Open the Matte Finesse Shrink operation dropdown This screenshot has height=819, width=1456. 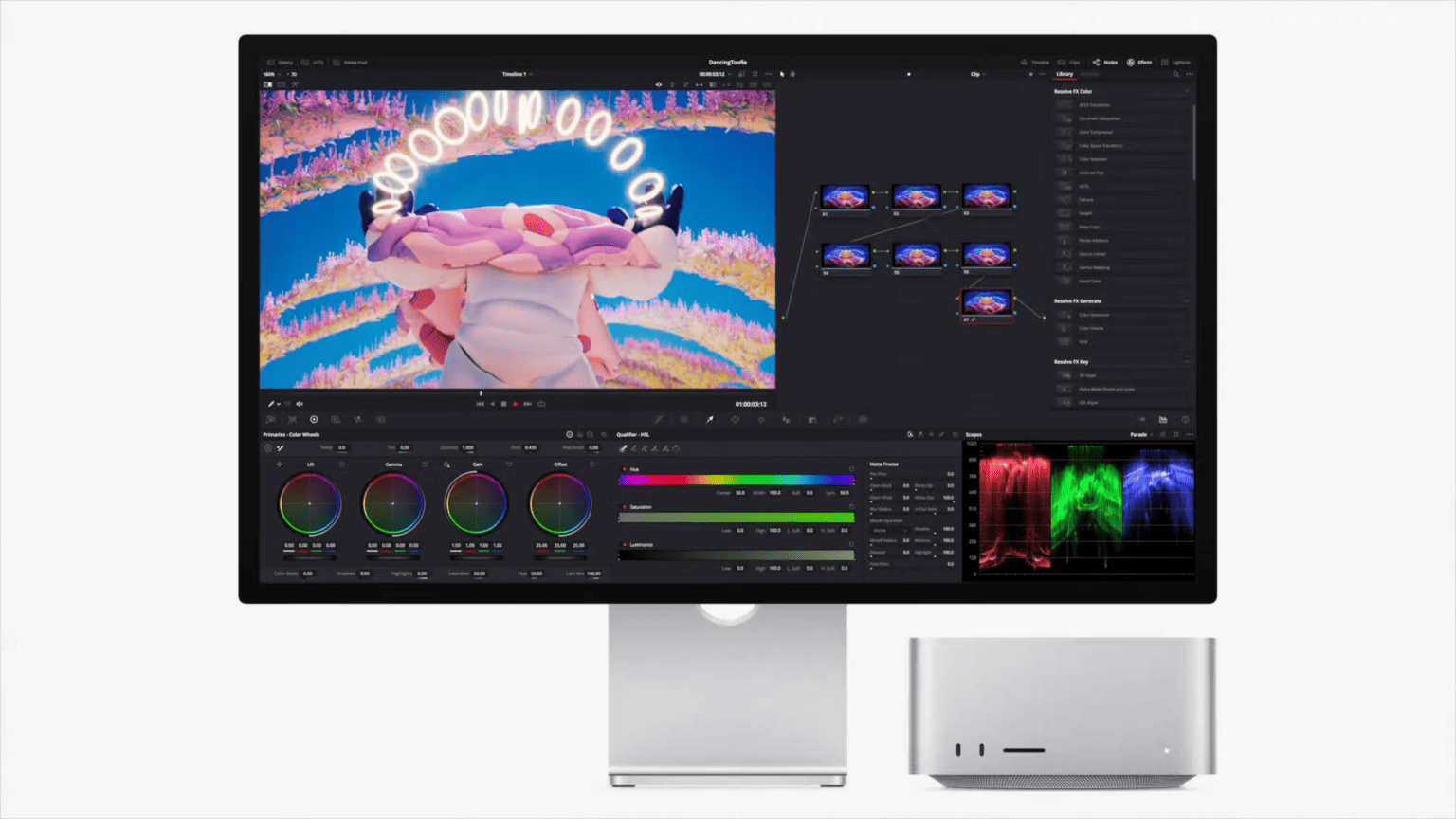pyautogui.click(x=887, y=530)
